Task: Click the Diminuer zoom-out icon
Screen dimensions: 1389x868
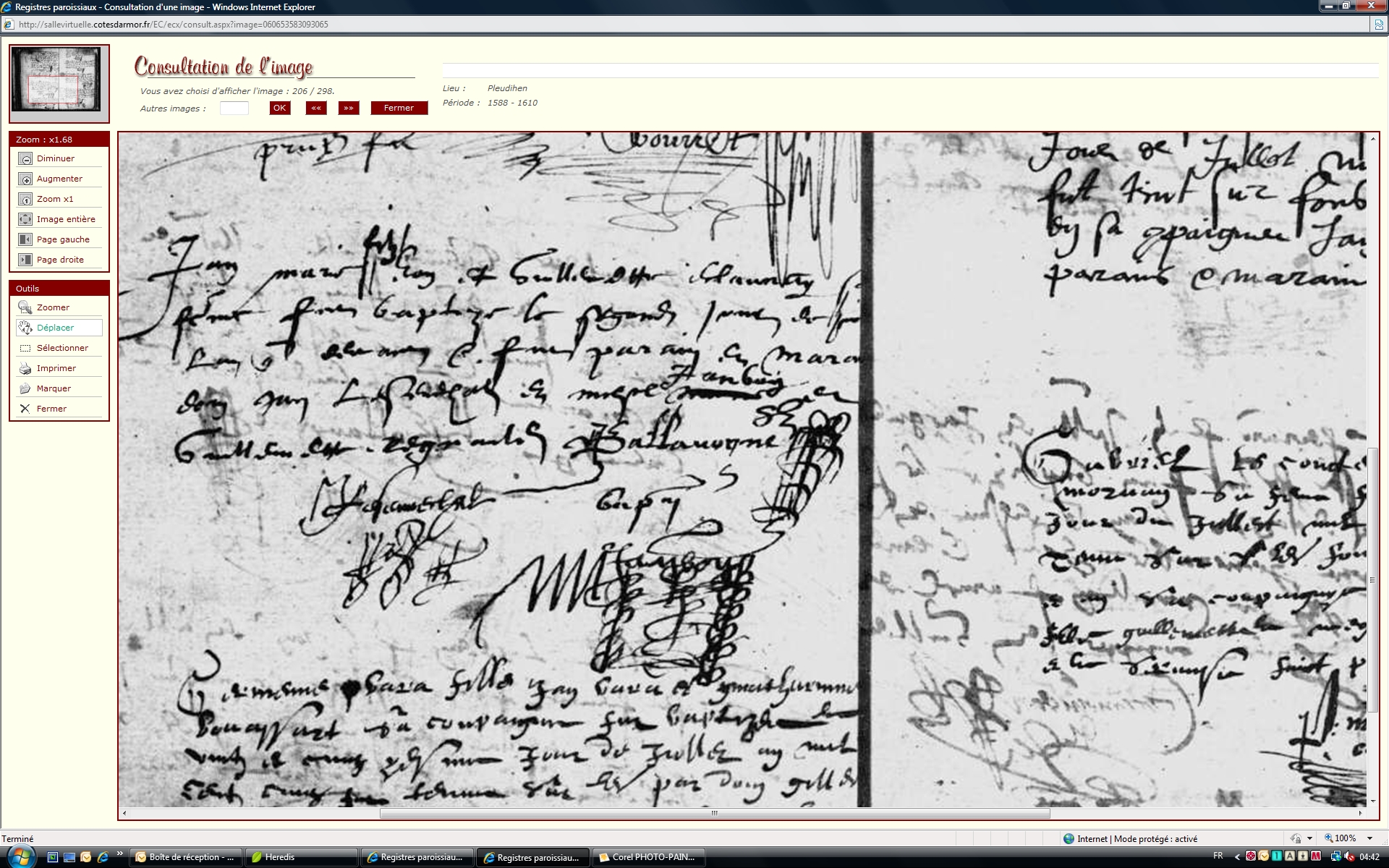Action: [x=25, y=158]
